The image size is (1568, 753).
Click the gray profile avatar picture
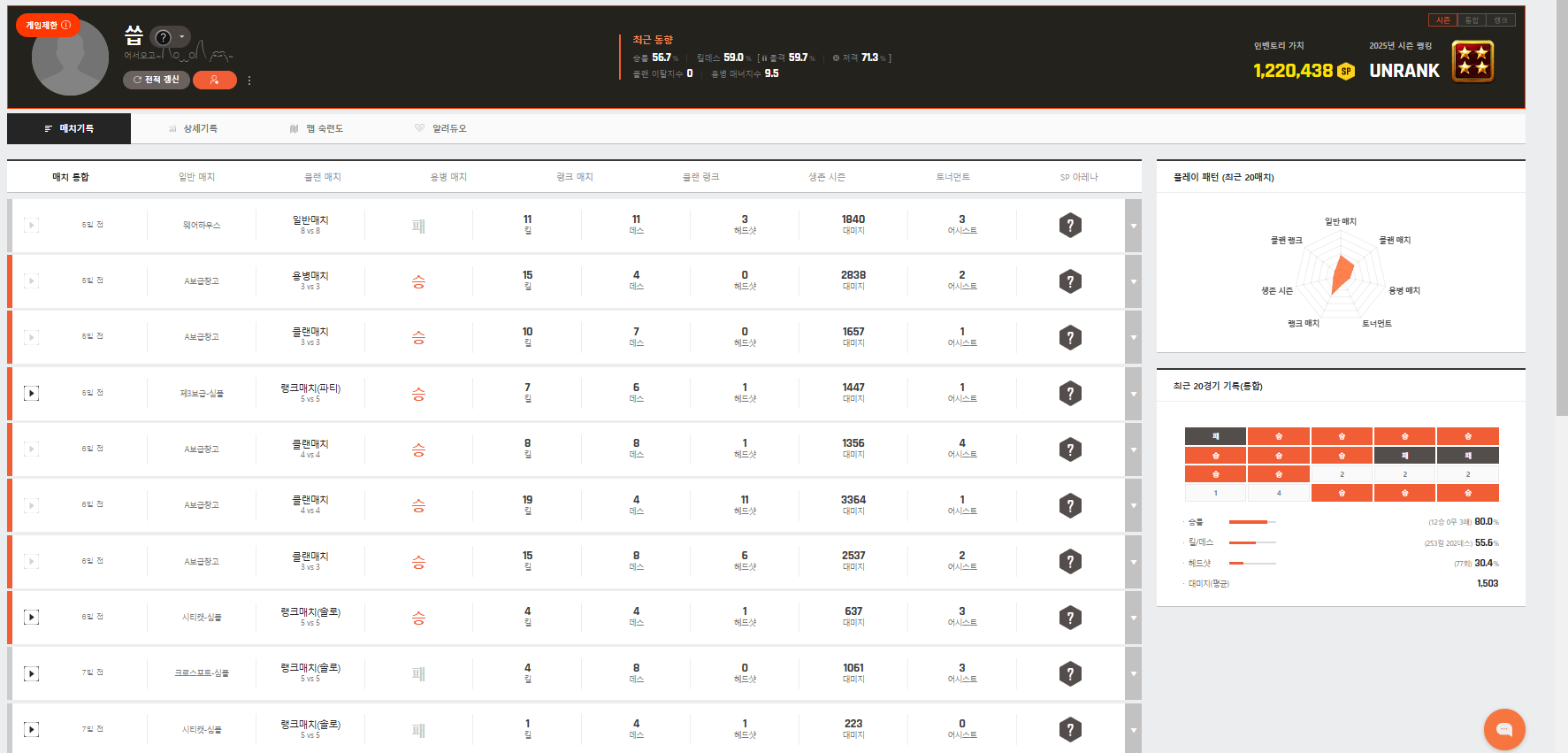70,58
